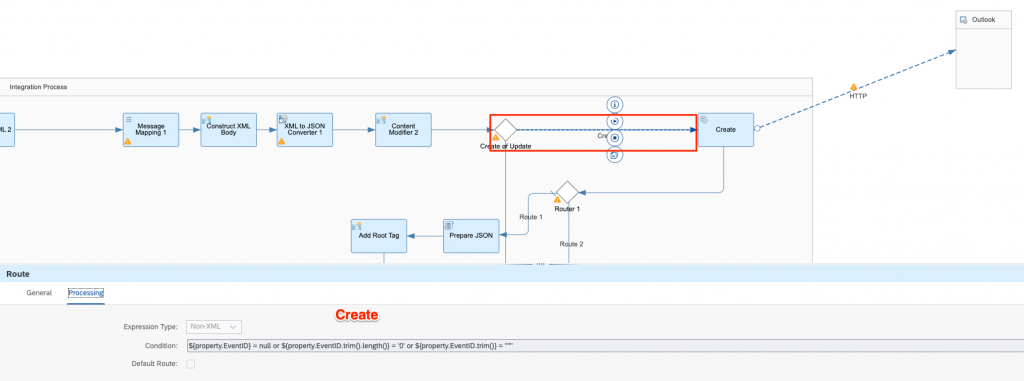Viewport: 1024px width, 381px height.
Task: Toggle the Default Route checkbox
Action: 191,364
